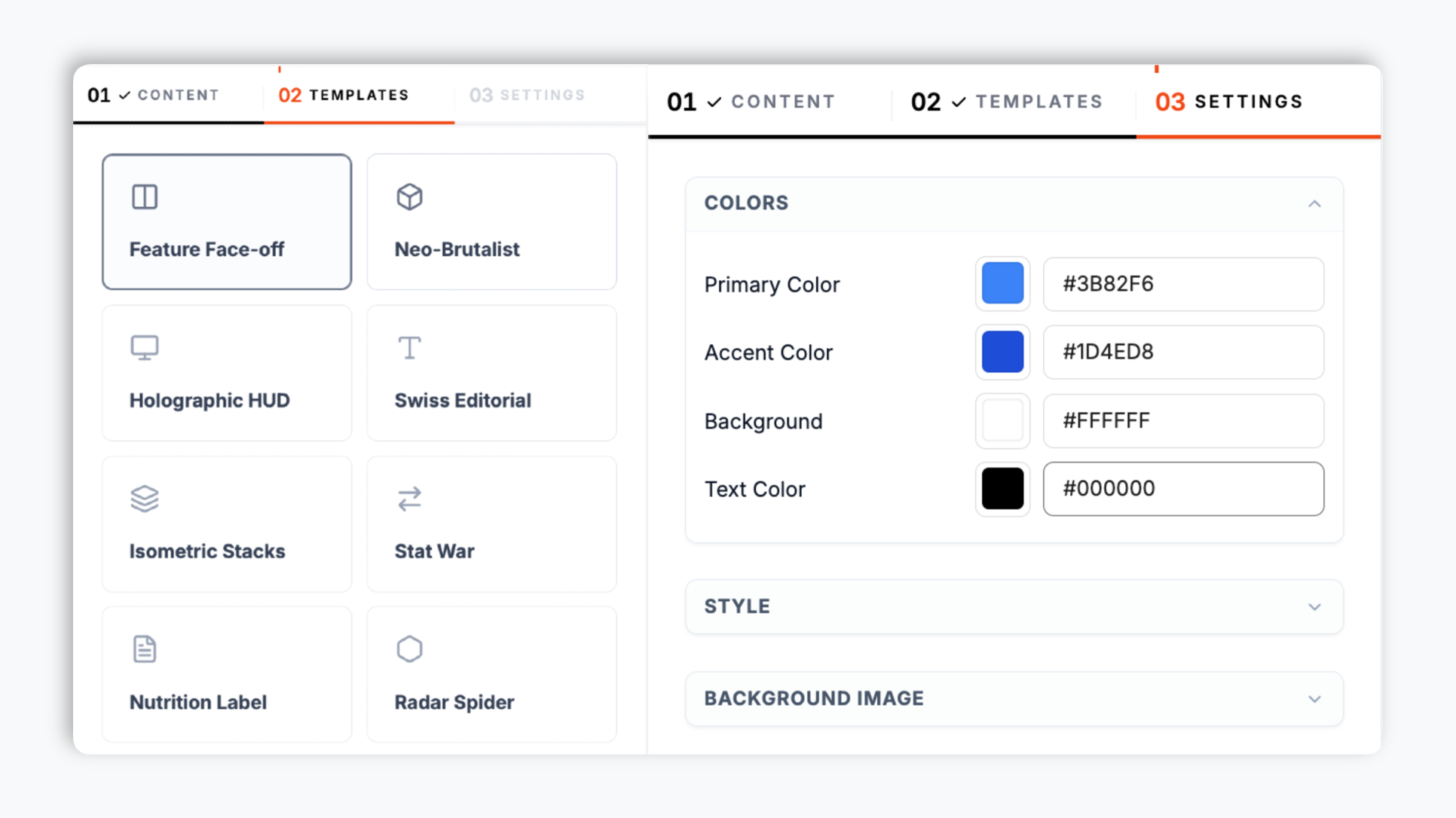This screenshot has width=1456, height=818.
Task: Go to 01 Content tab in right panel
Action: point(769,102)
